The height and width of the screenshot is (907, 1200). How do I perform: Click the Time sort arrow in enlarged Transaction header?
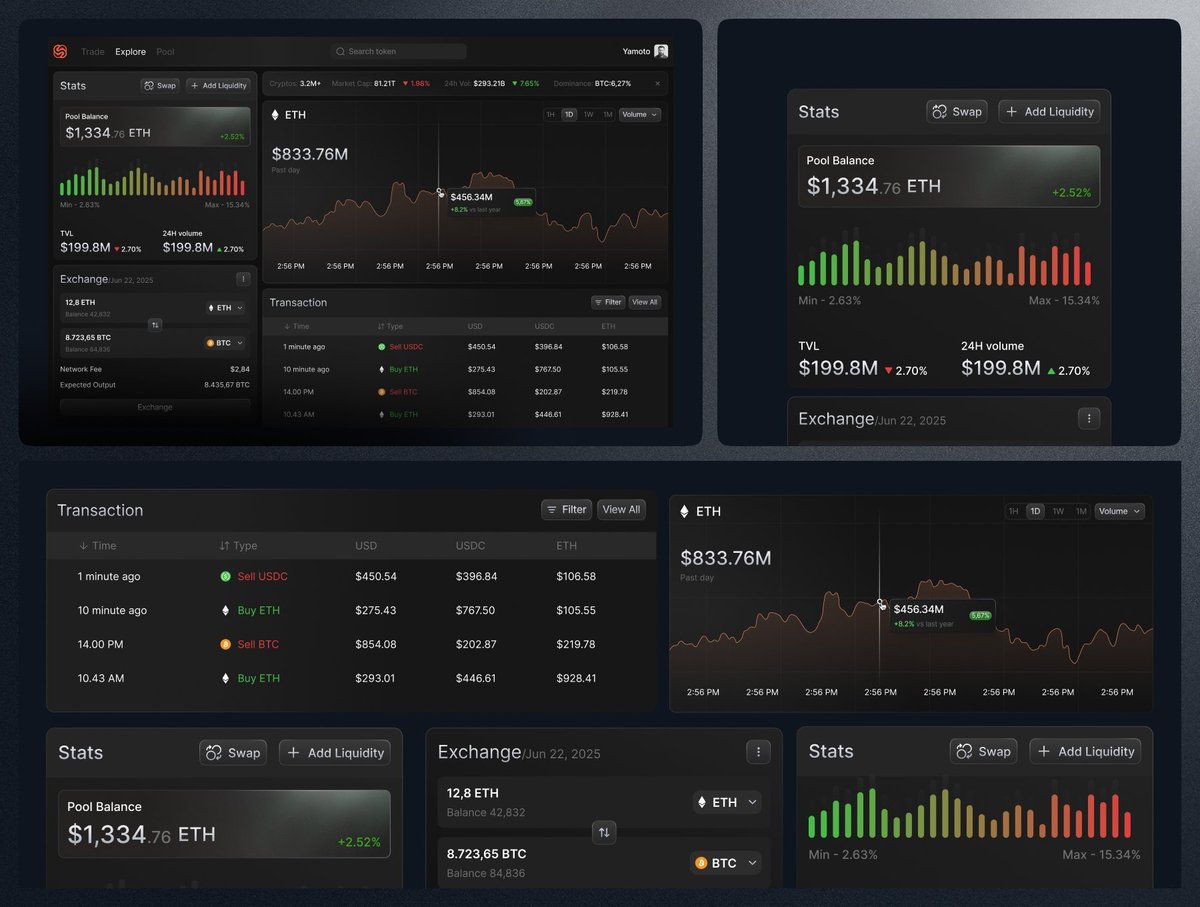(83, 546)
